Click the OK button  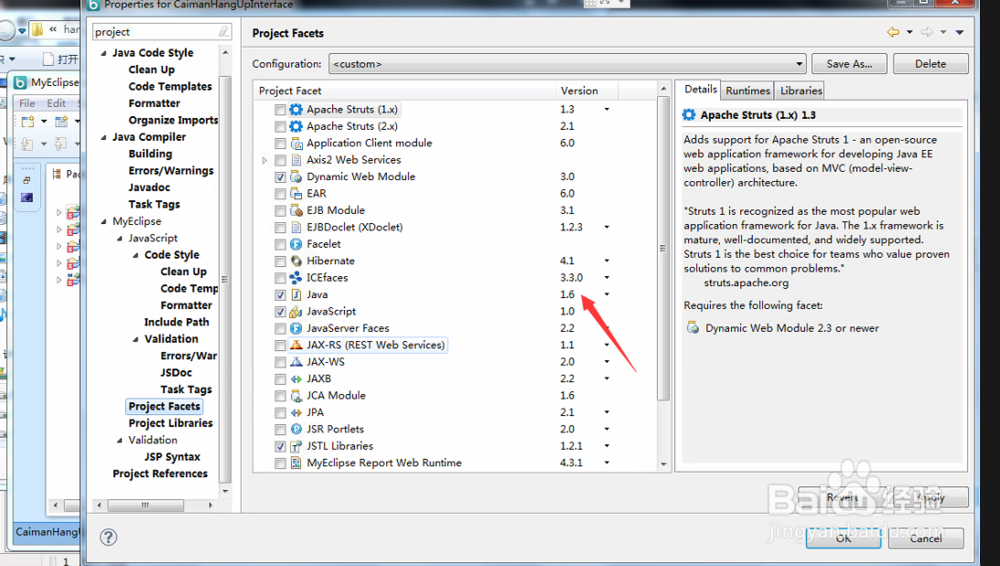(x=843, y=538)
